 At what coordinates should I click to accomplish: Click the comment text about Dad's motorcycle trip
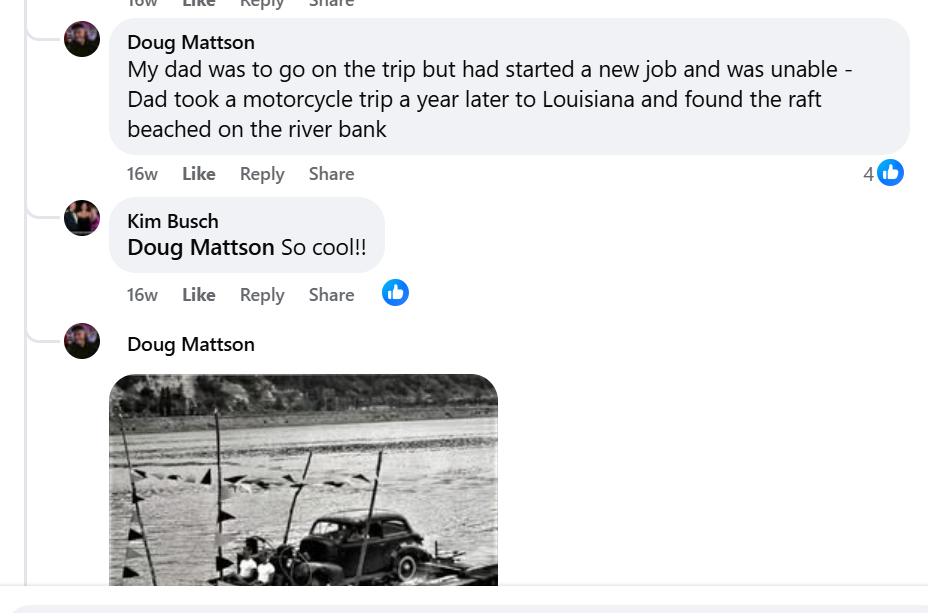(475, 100)
